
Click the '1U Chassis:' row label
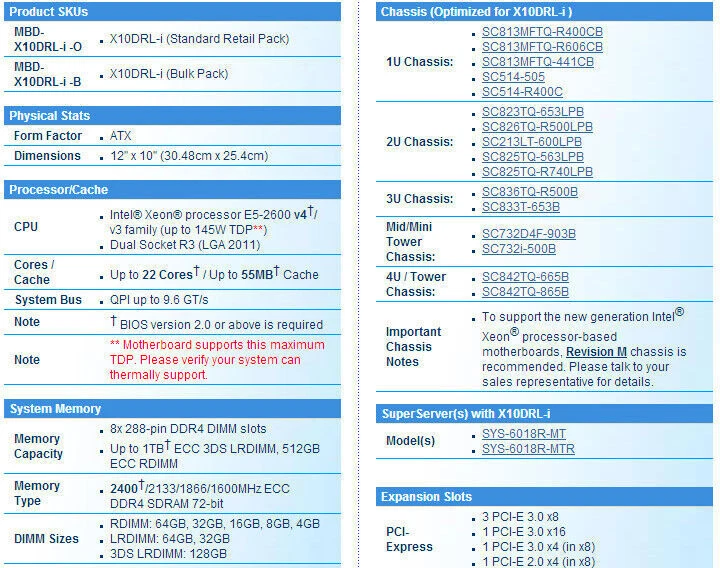pyautogui.click(x=420, y=62)
